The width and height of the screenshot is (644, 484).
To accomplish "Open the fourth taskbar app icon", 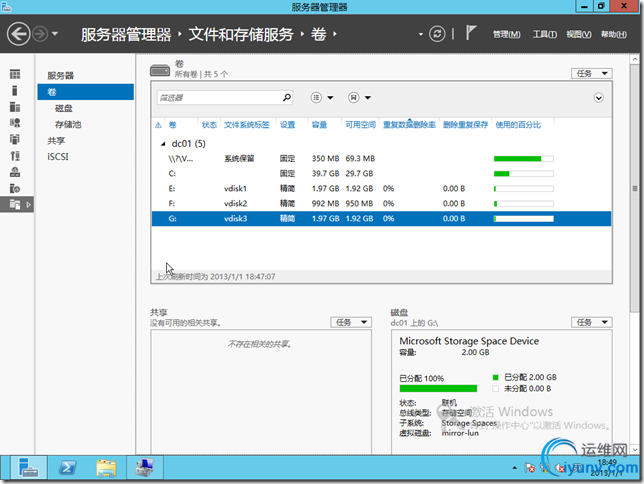I will pos(145,468).
